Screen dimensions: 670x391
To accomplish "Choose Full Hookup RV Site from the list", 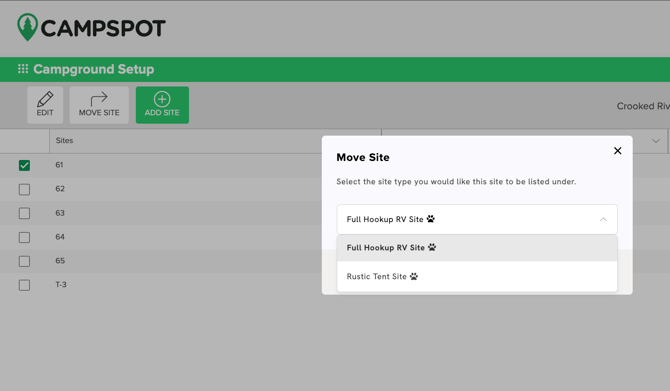I will point(477,248).
